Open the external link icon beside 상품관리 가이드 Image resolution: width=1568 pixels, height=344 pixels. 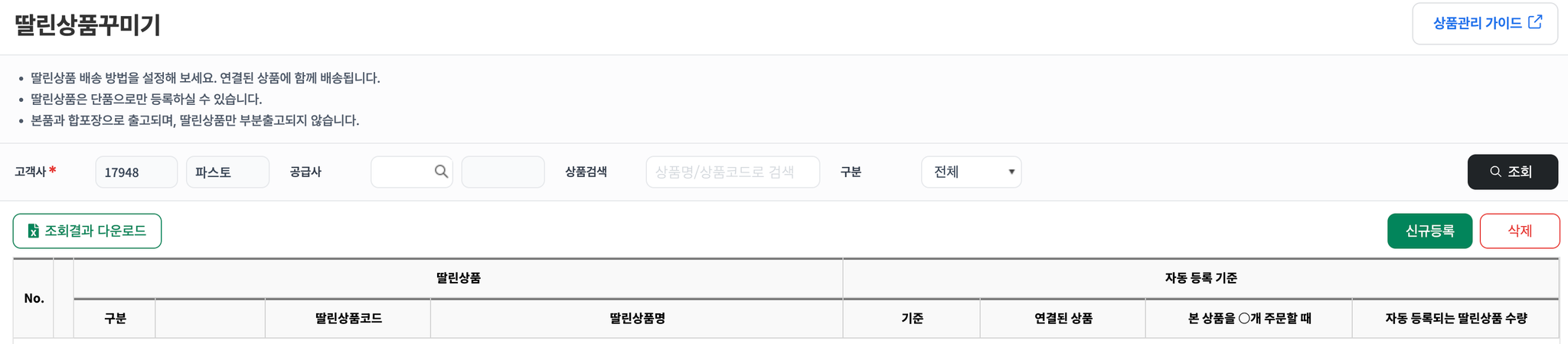1535,22
